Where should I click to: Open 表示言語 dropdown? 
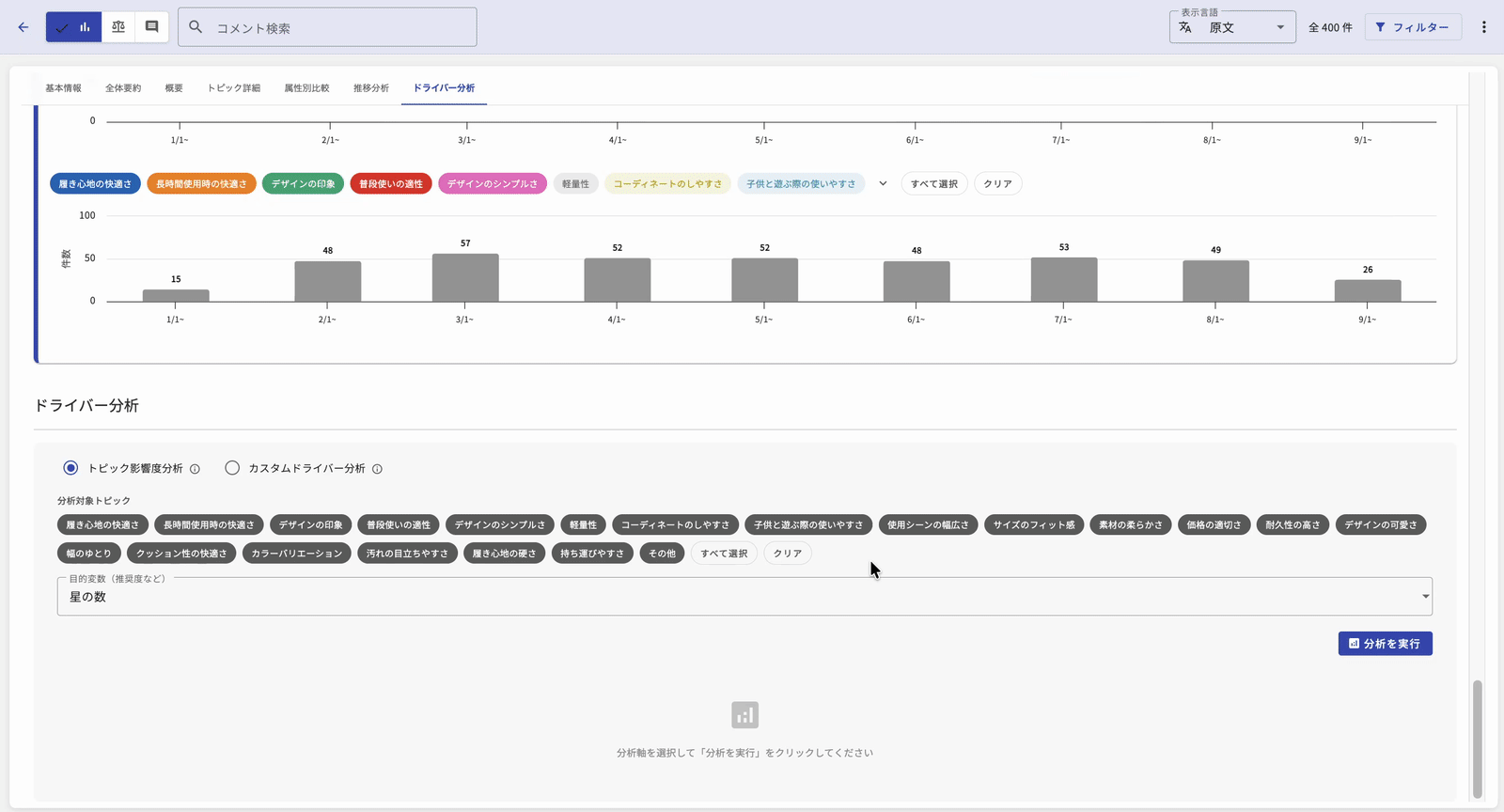[x=1232, y=27]
